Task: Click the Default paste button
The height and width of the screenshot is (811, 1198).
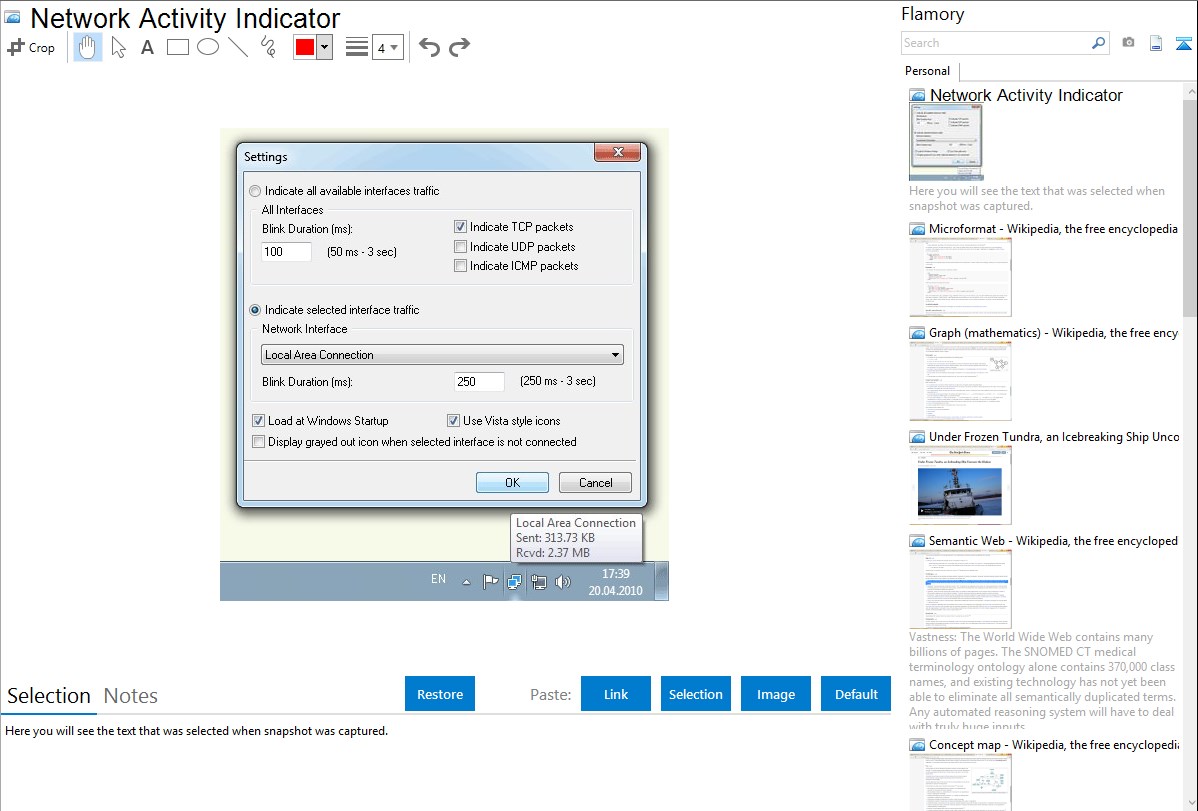Action: [856, 694]
